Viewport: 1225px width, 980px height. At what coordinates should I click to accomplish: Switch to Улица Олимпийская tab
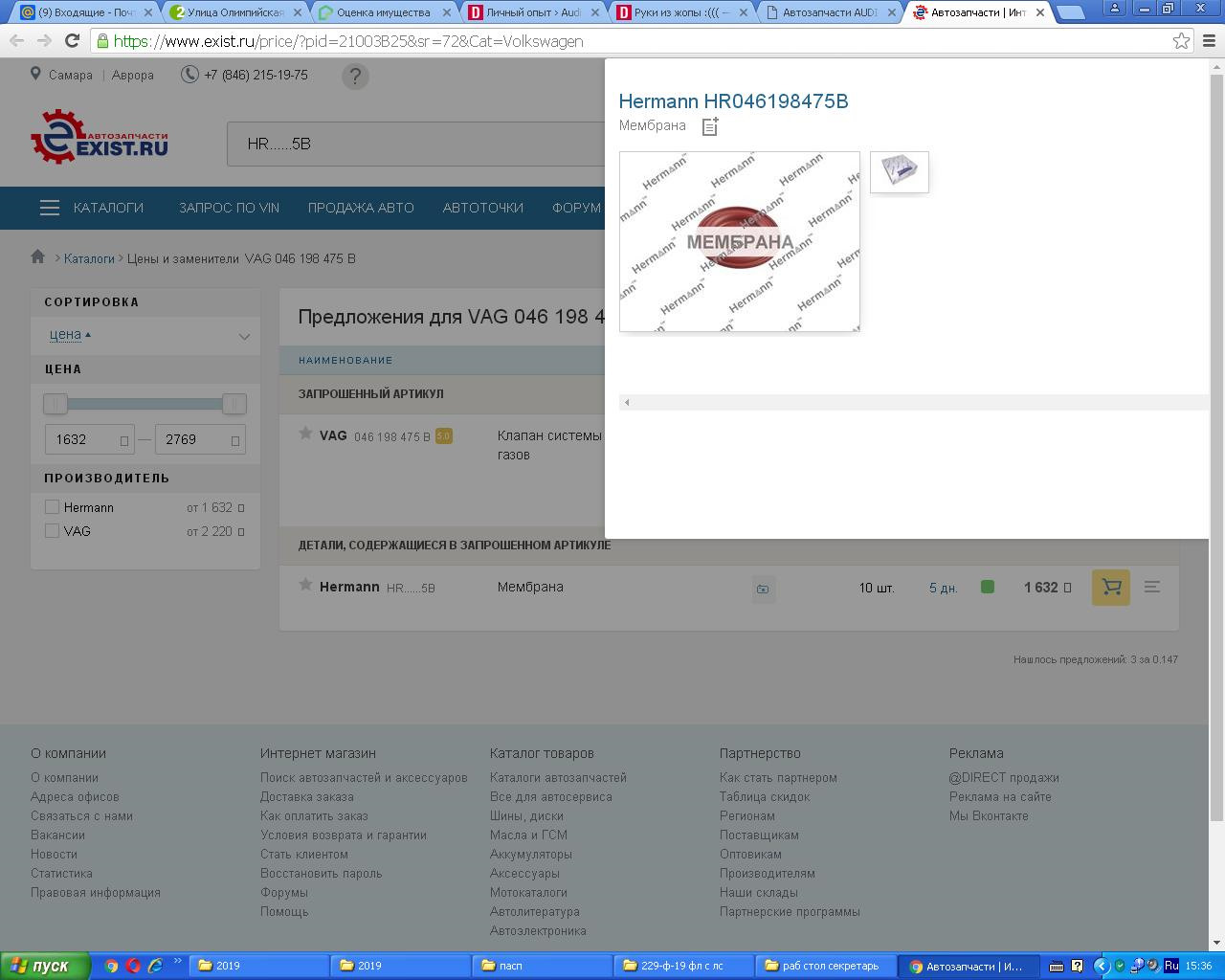[x=237, y=12]
